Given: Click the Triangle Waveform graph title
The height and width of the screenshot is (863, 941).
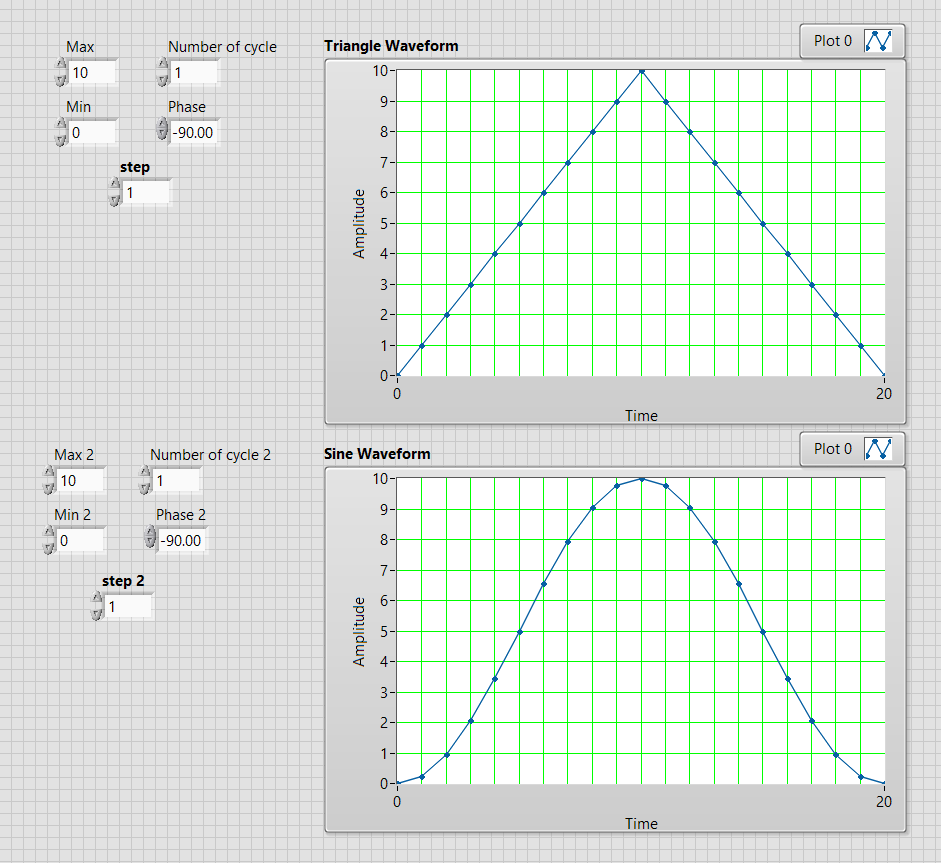Looking at the screenshot, I should [x=391, y=46].
